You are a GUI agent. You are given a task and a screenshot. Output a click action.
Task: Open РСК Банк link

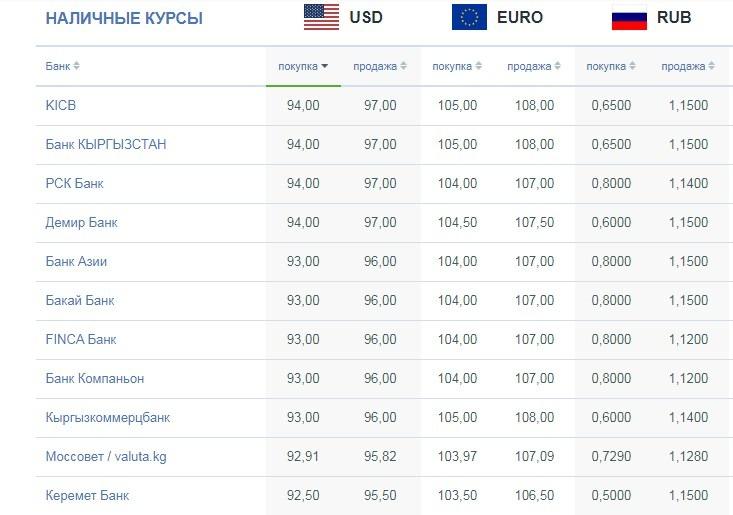[74, 183]
